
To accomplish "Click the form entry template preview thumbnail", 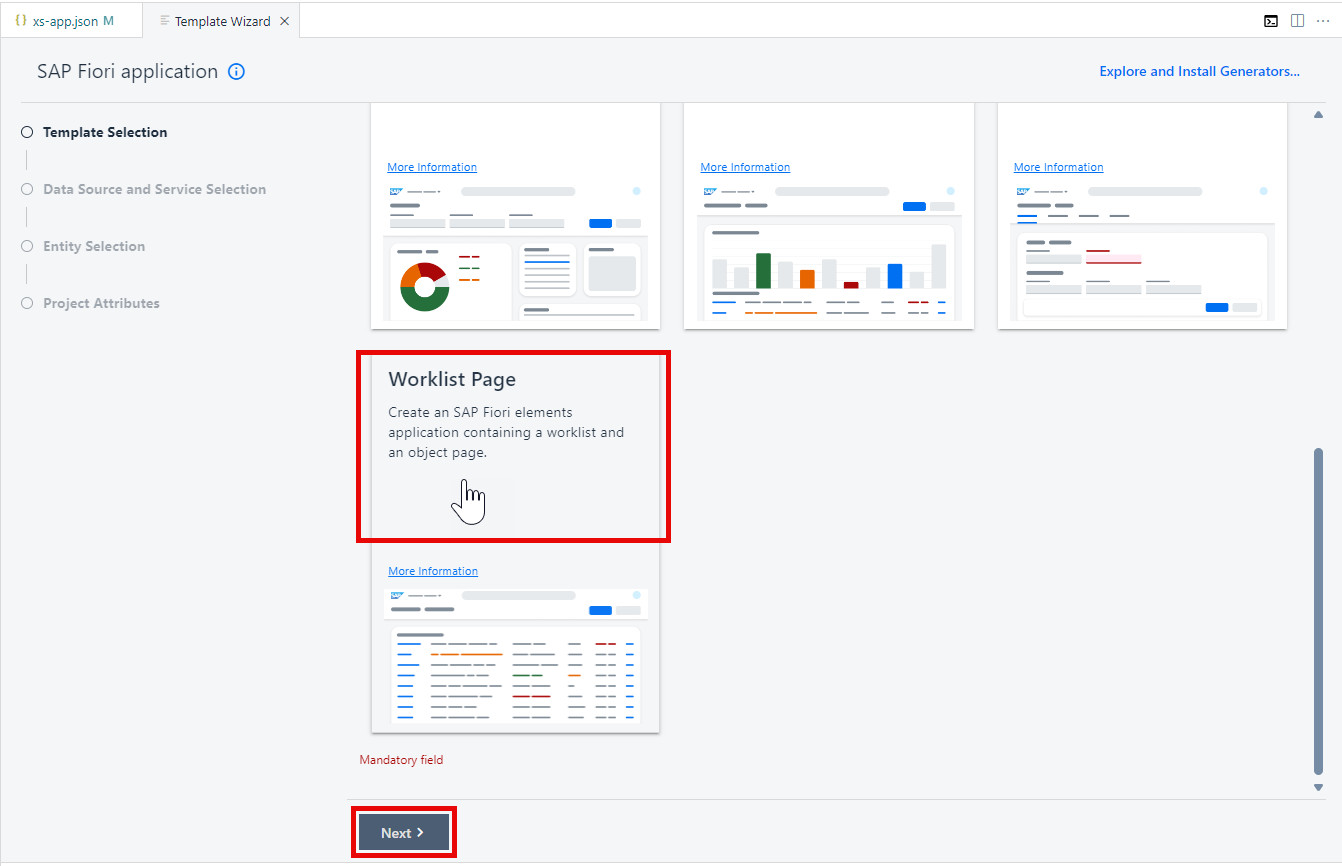I will click(1142, 252).
